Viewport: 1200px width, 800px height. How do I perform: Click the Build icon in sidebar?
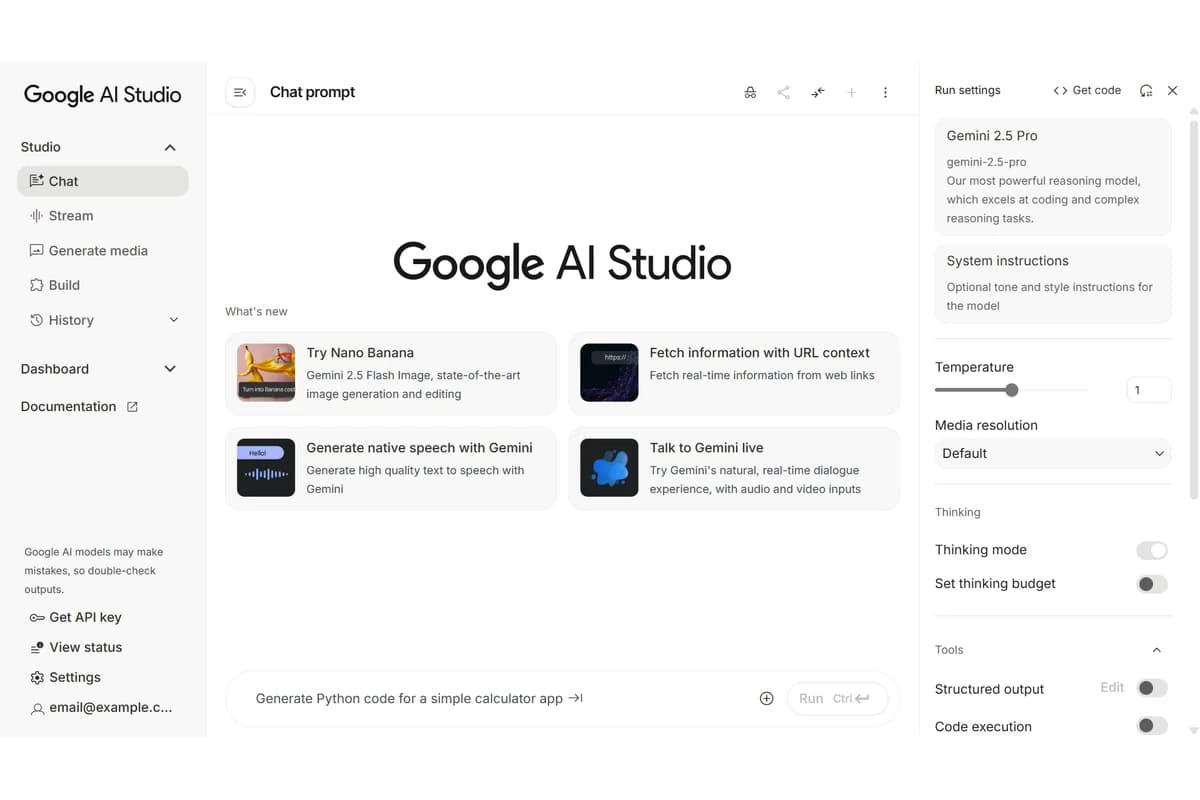(x=36, y=285)
